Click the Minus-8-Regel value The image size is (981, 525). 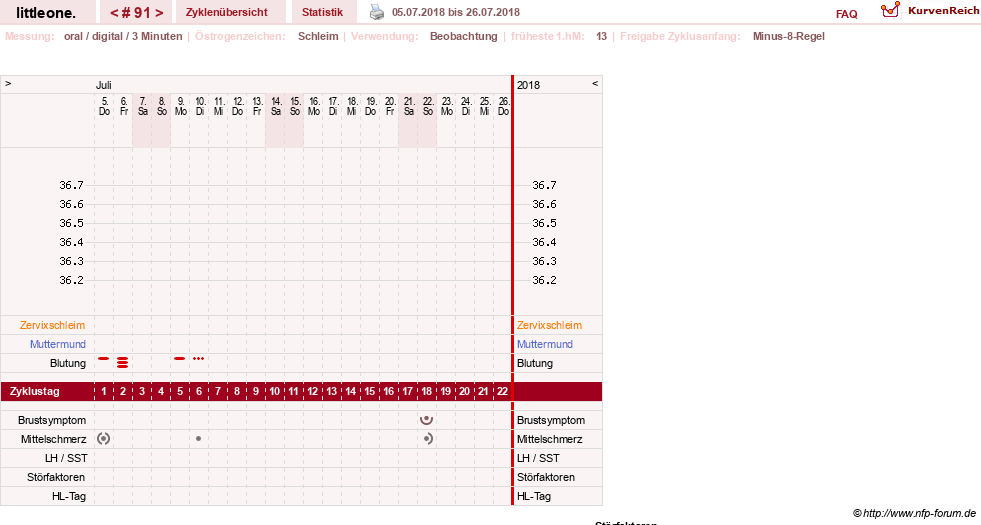coord(789,36)
